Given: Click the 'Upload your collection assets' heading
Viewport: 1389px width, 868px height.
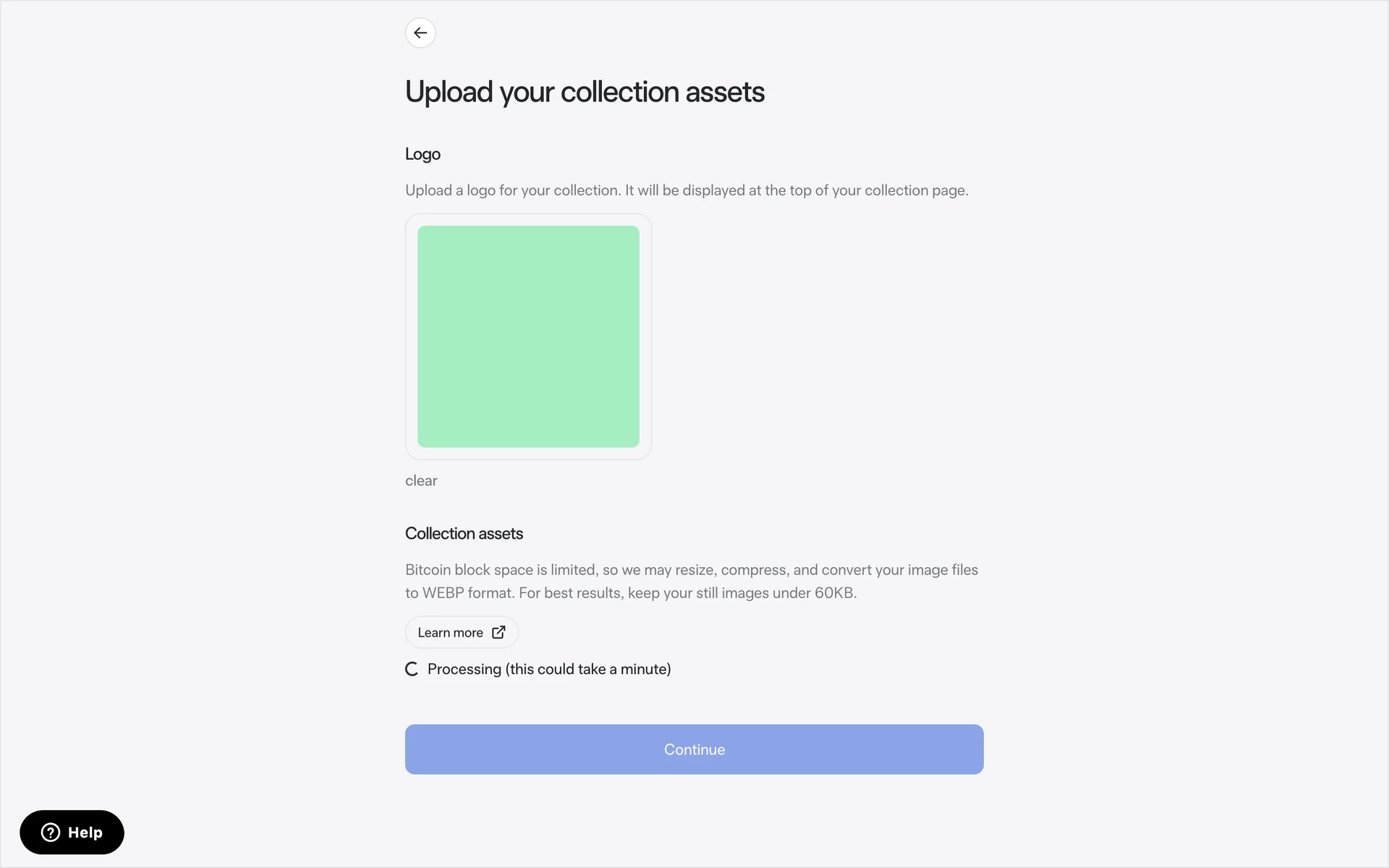Looking at the screenshot, I should pos(585,92).
